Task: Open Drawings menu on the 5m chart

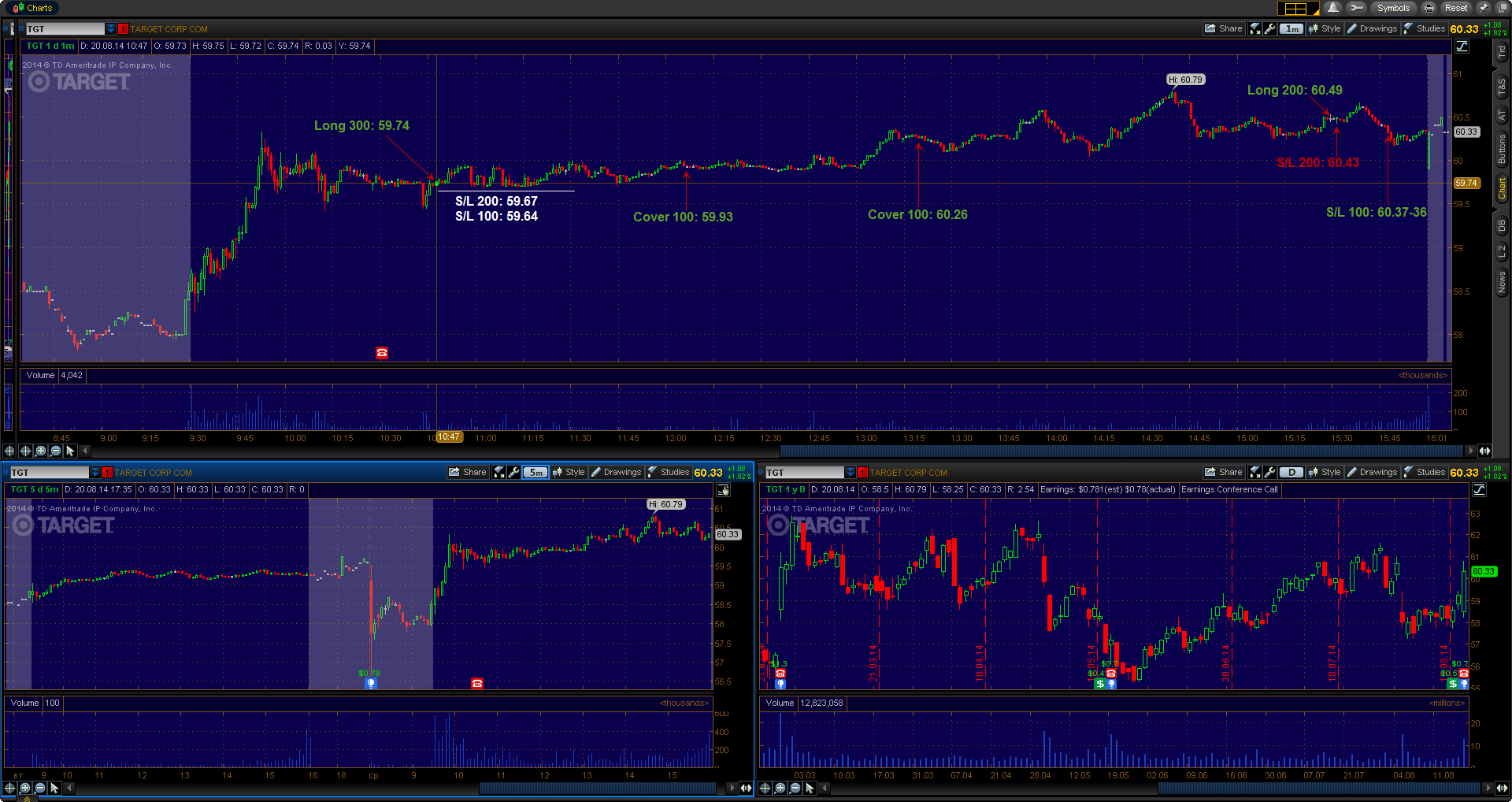Action: tap(616, 472)
